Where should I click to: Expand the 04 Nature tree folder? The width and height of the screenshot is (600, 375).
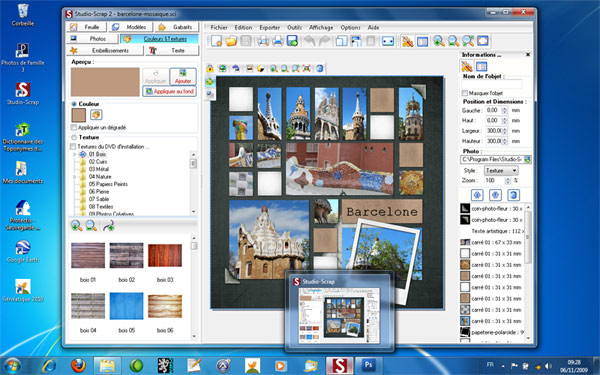(75, 177)
